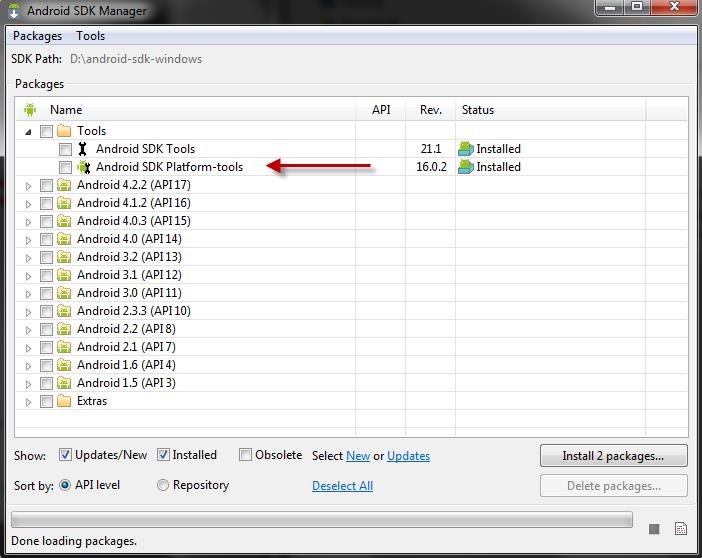Click the gray stop button beside the progress bar
This screenshot has height=558, width=702.
tap(654, 529)
